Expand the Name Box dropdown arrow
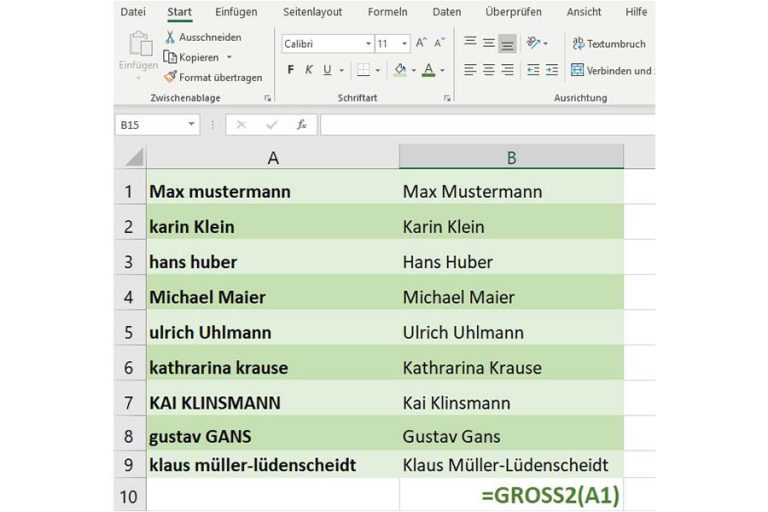This screenshot has height=512, width=768. pos(192,125)
